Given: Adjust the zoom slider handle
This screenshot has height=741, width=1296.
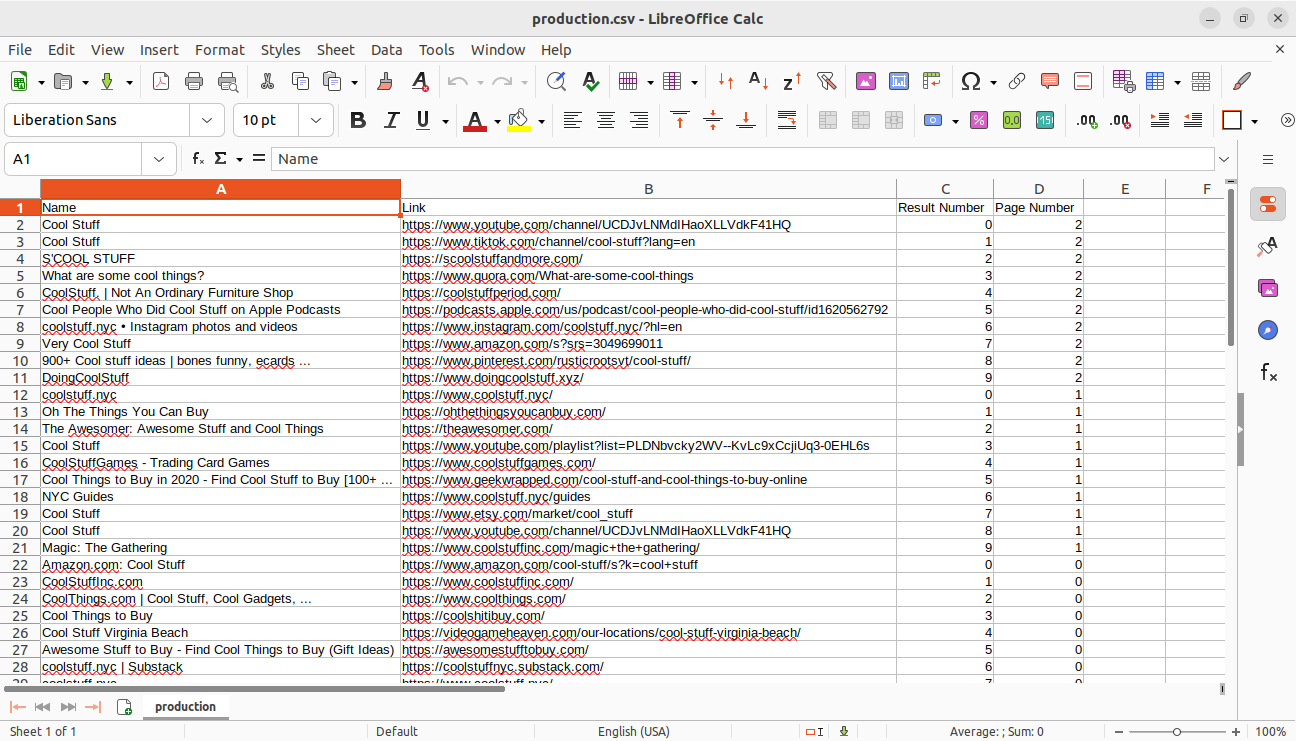Looking at the screenshot, I should tap(1178, 732).
